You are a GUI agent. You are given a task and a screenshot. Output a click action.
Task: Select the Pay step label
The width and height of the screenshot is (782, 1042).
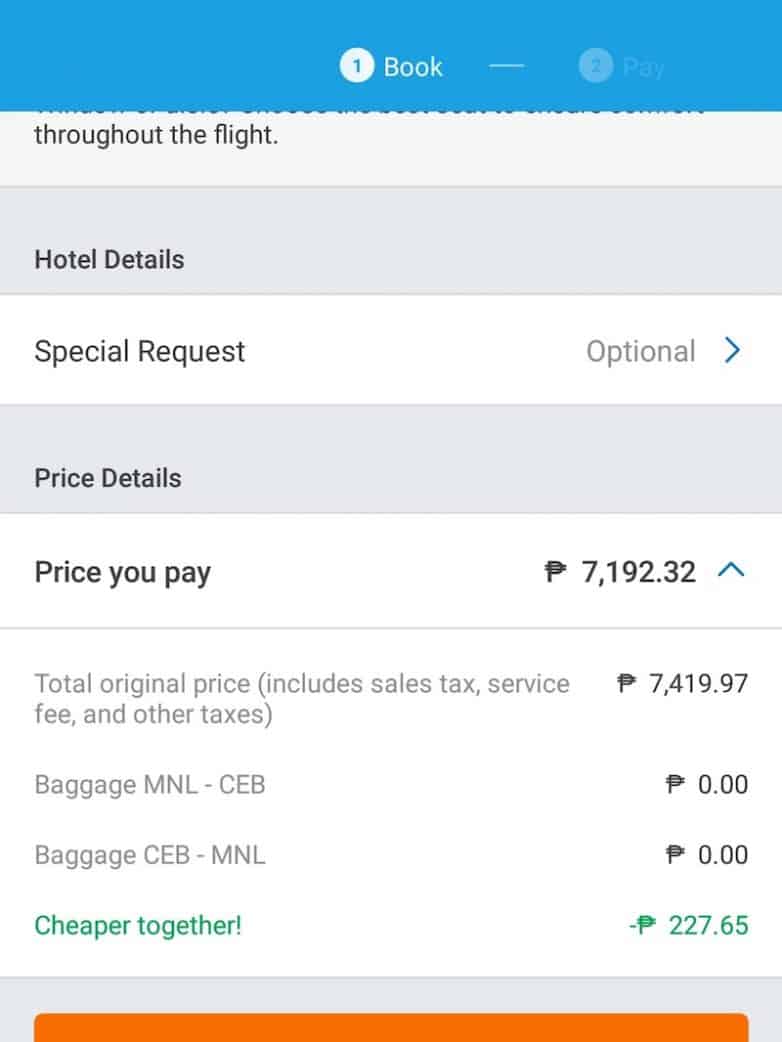[x=643, y=67]
